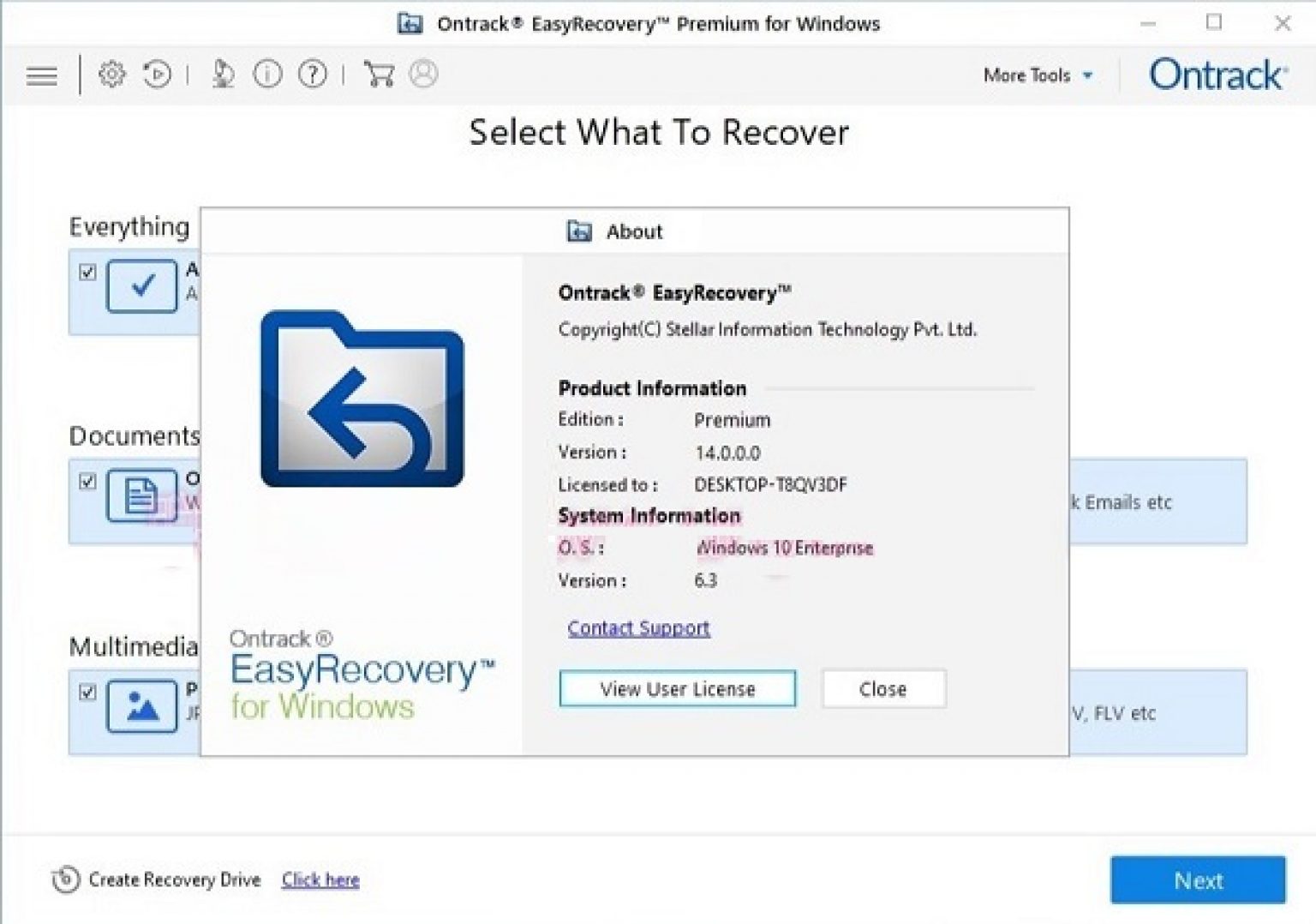Maximize the EasyRecovery window
Image resolution: width=1316 pixels, height=924 pixels.
1214,23
